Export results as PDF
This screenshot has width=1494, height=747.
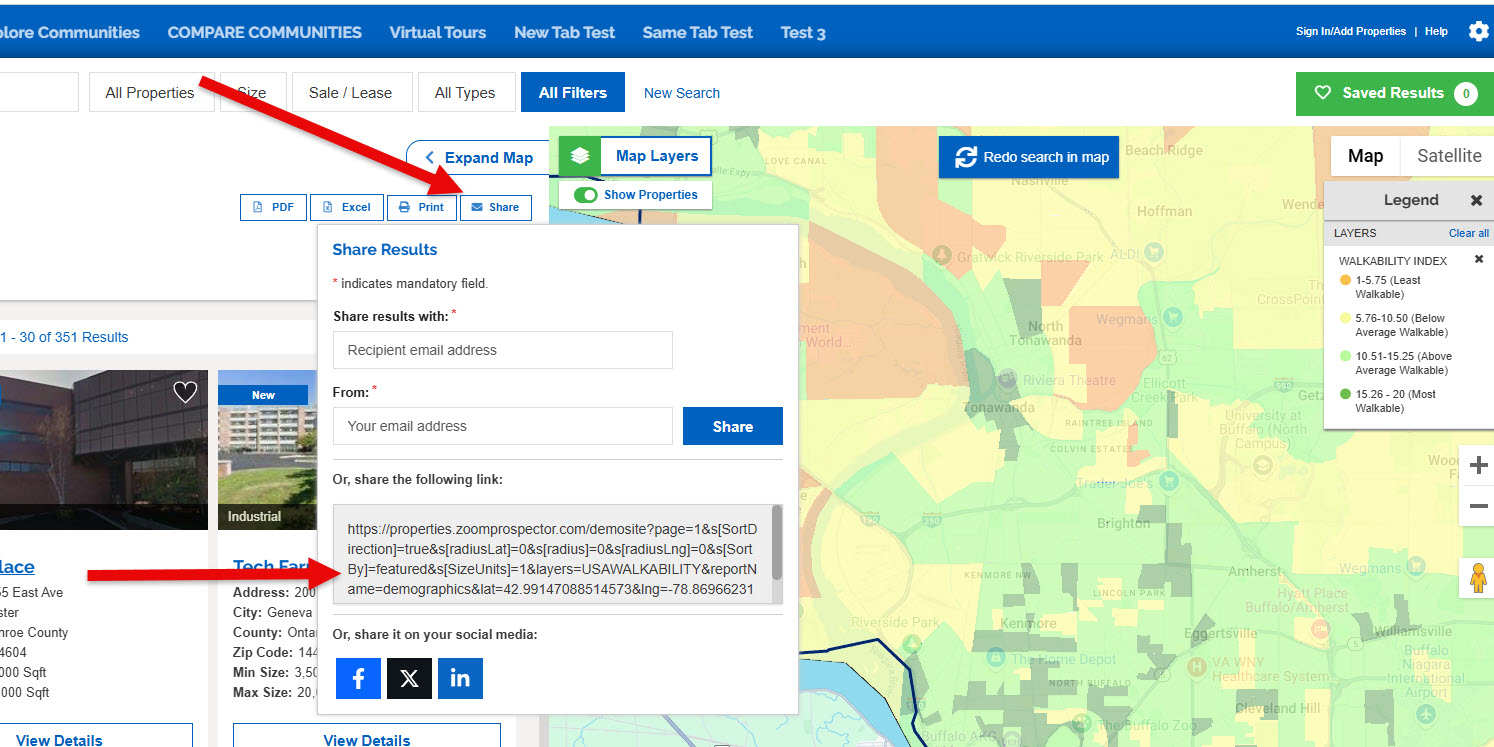(273, 207)
